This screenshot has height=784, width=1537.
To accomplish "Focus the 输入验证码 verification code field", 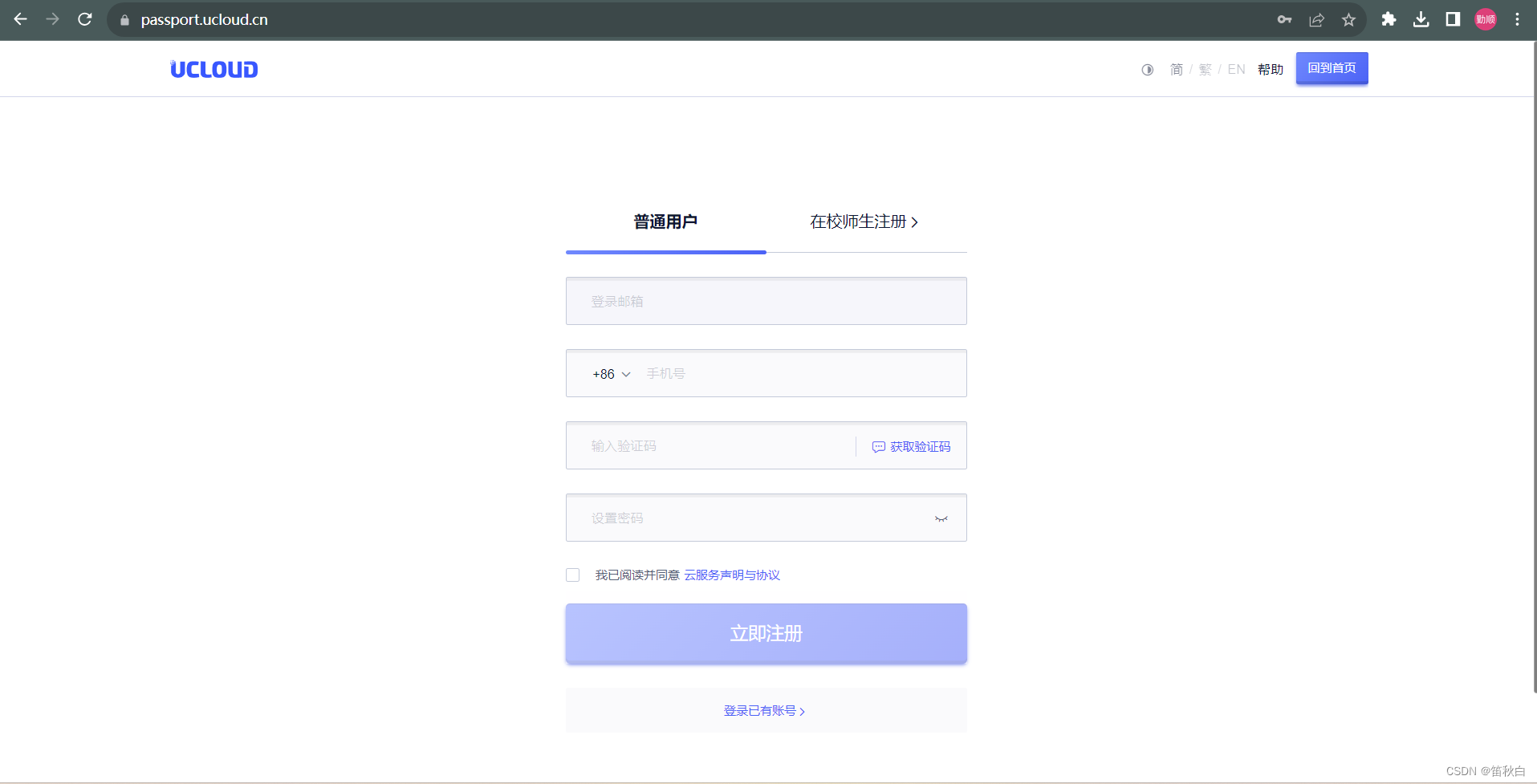I will coord(710,445).
